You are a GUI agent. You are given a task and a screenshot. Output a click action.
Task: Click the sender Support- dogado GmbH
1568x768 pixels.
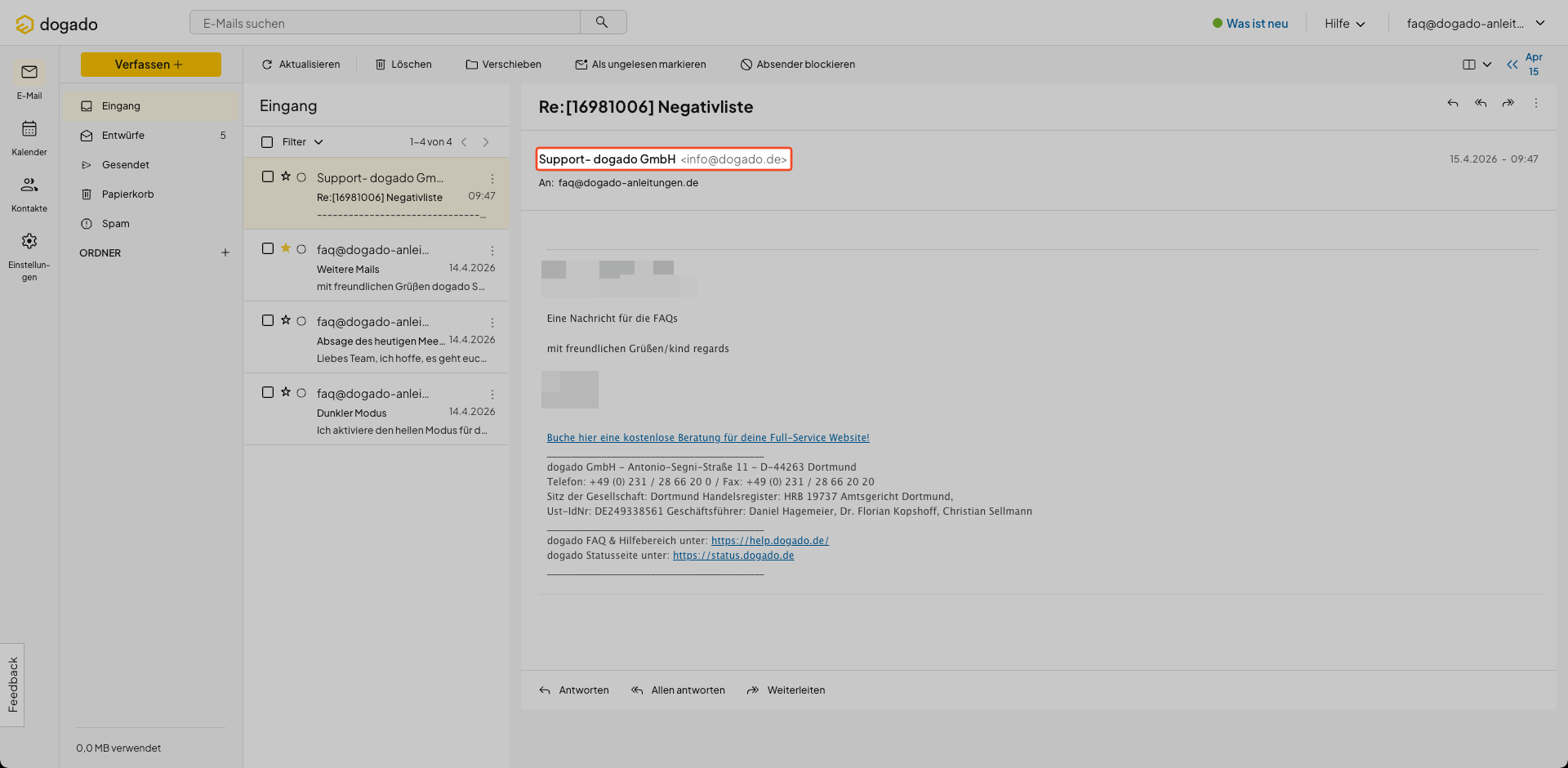[x=607, y=159]
